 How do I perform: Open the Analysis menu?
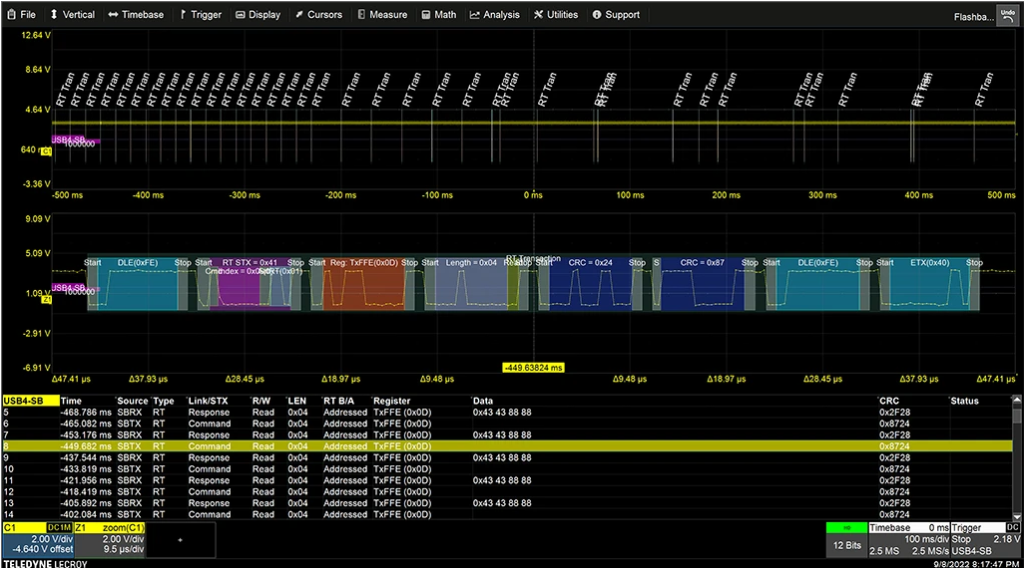[495, 14]
